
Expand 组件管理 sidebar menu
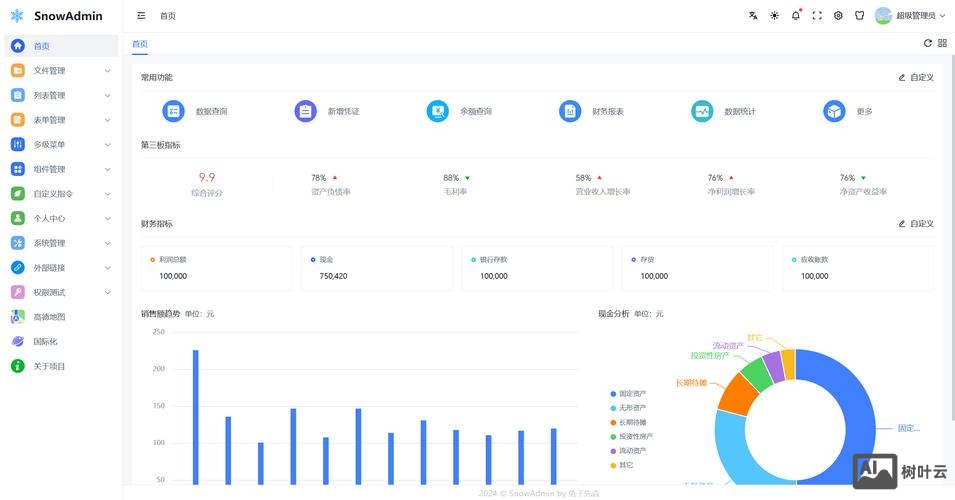62,169
